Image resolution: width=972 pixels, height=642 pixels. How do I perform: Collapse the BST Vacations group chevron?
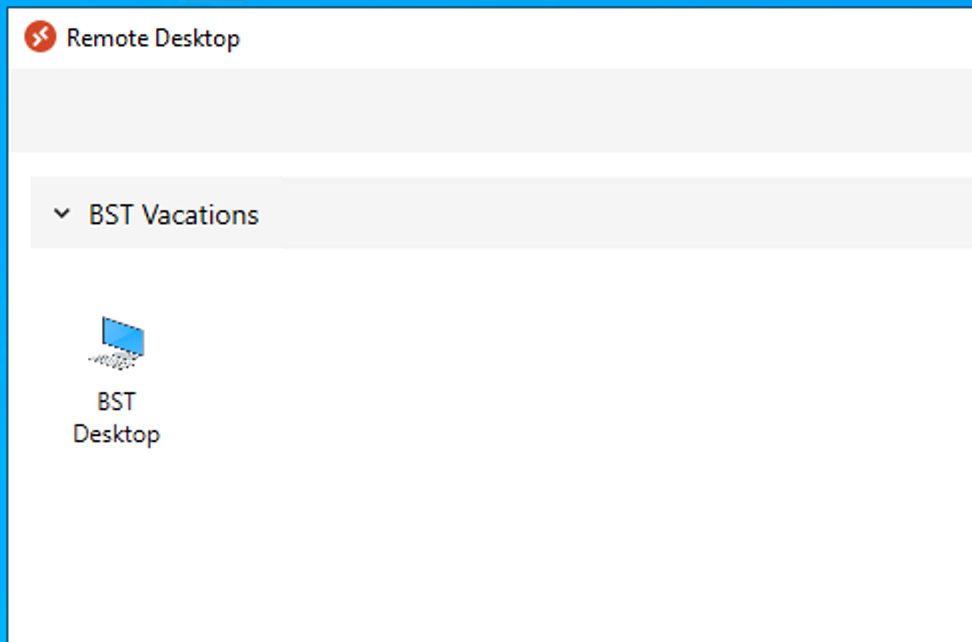pyautogui.click(x=62, y=214)
